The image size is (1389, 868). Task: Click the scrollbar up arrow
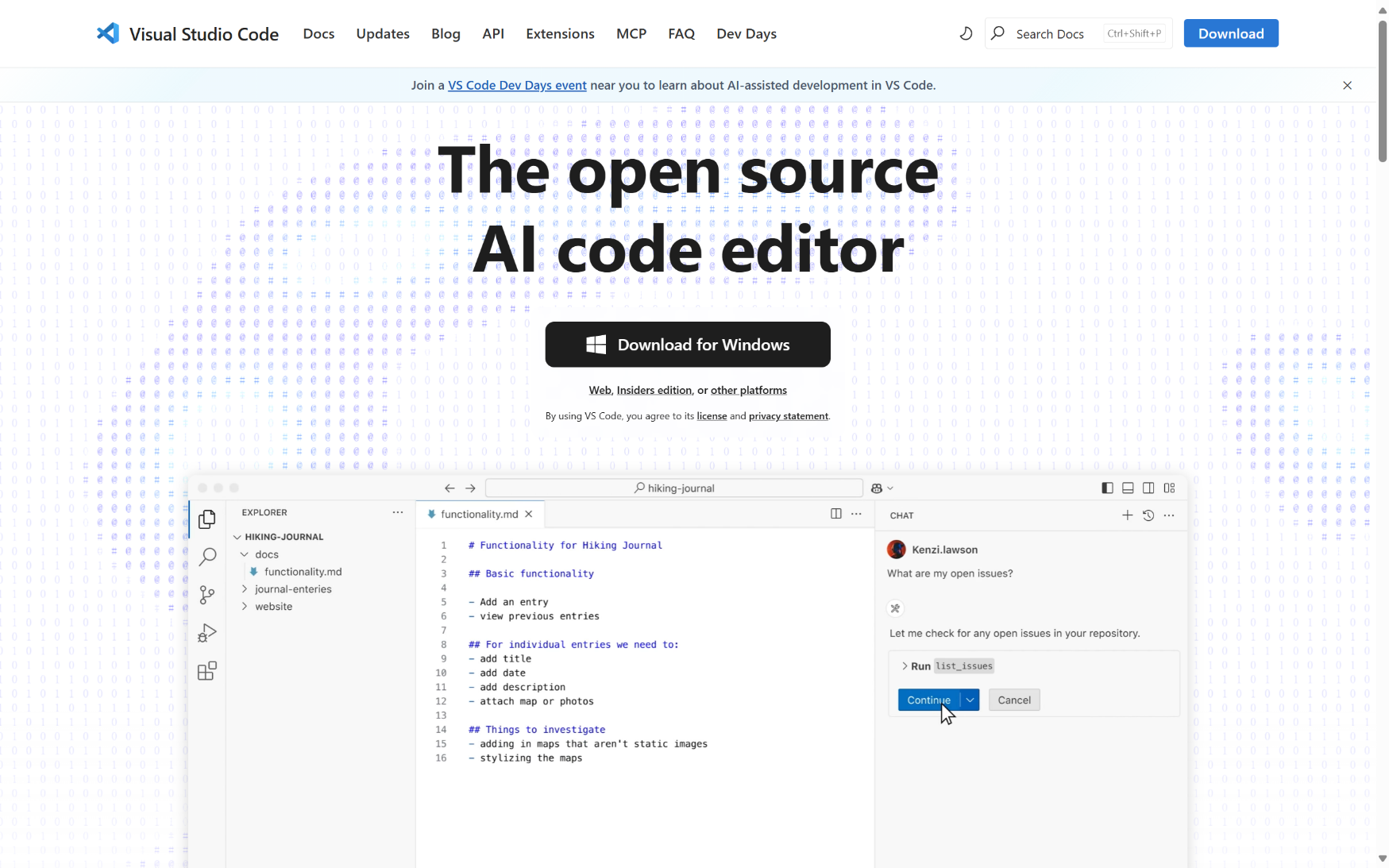click(1383, 9)
